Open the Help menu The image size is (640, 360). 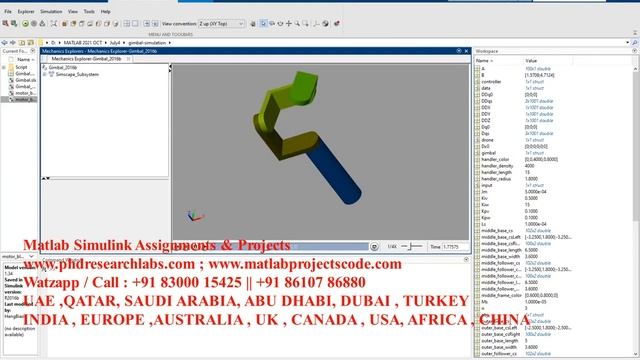105,11
